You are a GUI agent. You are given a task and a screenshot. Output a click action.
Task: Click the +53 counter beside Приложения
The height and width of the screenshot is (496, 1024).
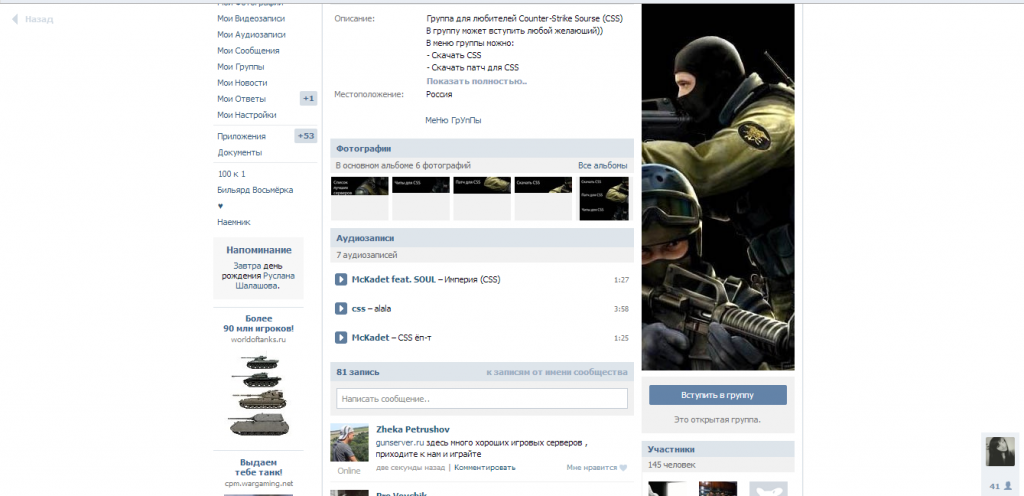(306, 135)
